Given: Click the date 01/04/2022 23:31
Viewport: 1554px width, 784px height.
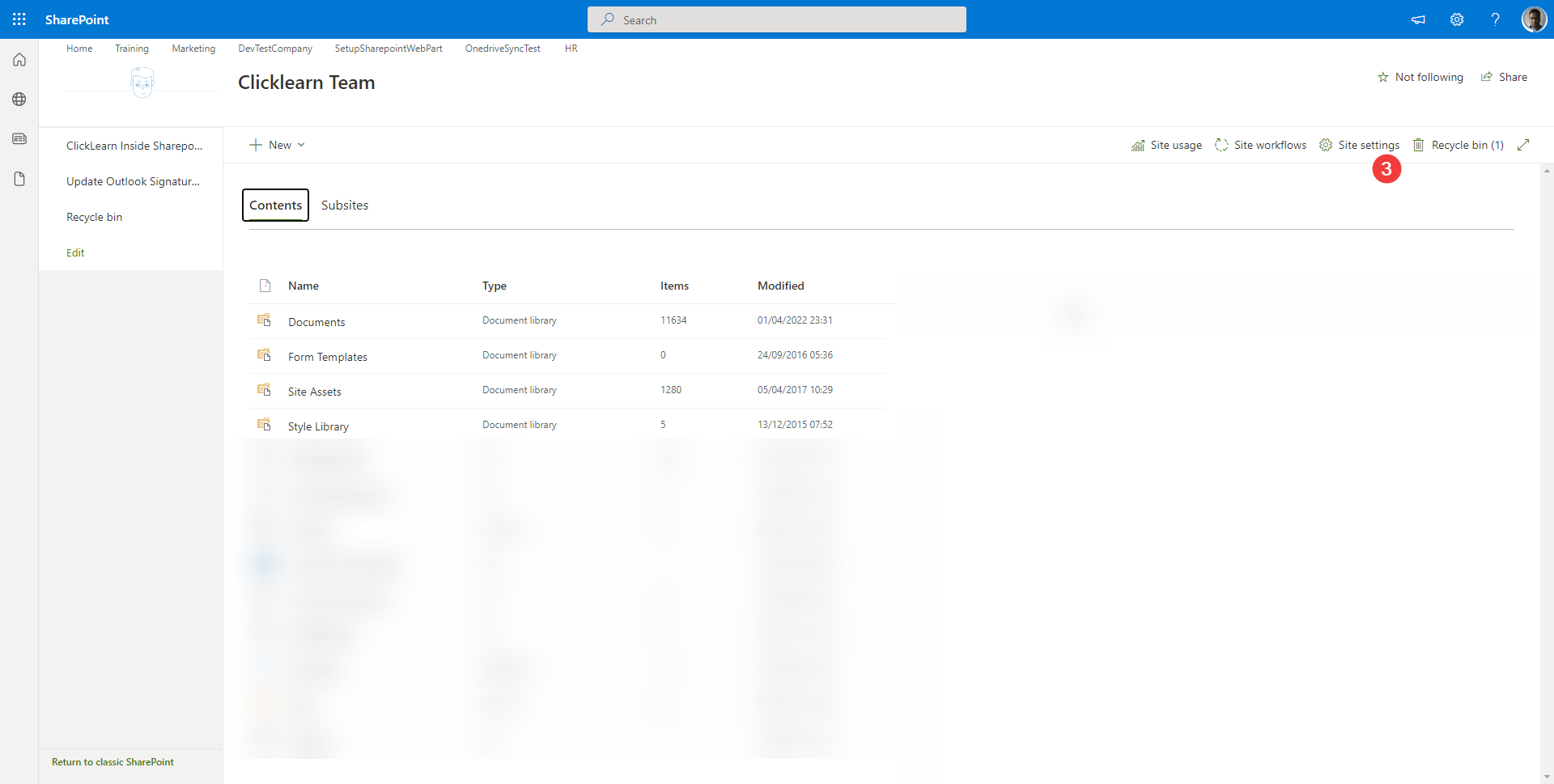Looking at the screenshot, I should (x=795, y=320).
